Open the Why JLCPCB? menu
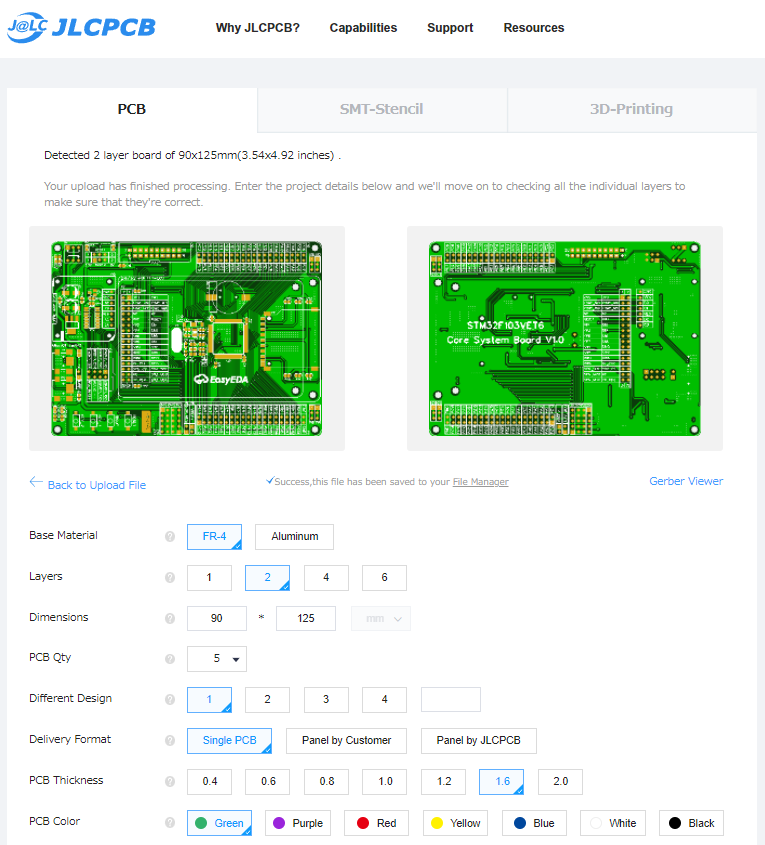Viewport: 765px width, 845px height. click(x=258, y=27)
